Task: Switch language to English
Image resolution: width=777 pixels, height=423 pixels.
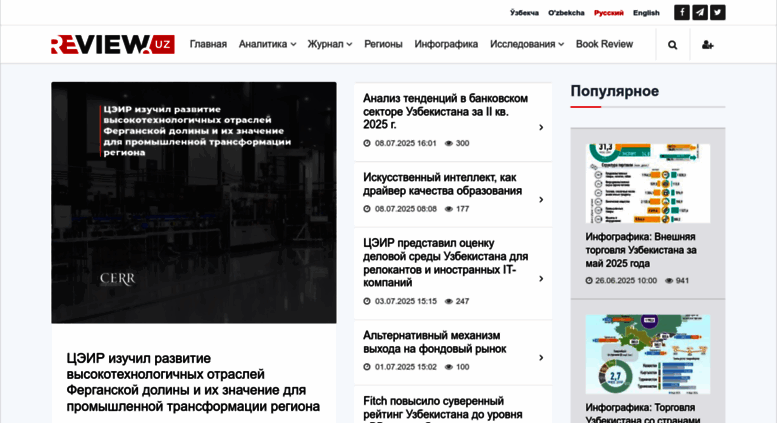Action: pos(646,13)
